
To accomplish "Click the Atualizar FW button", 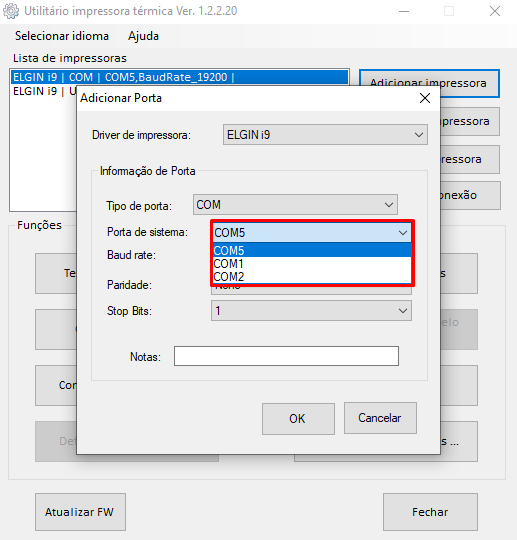I will tap(80, 512).
